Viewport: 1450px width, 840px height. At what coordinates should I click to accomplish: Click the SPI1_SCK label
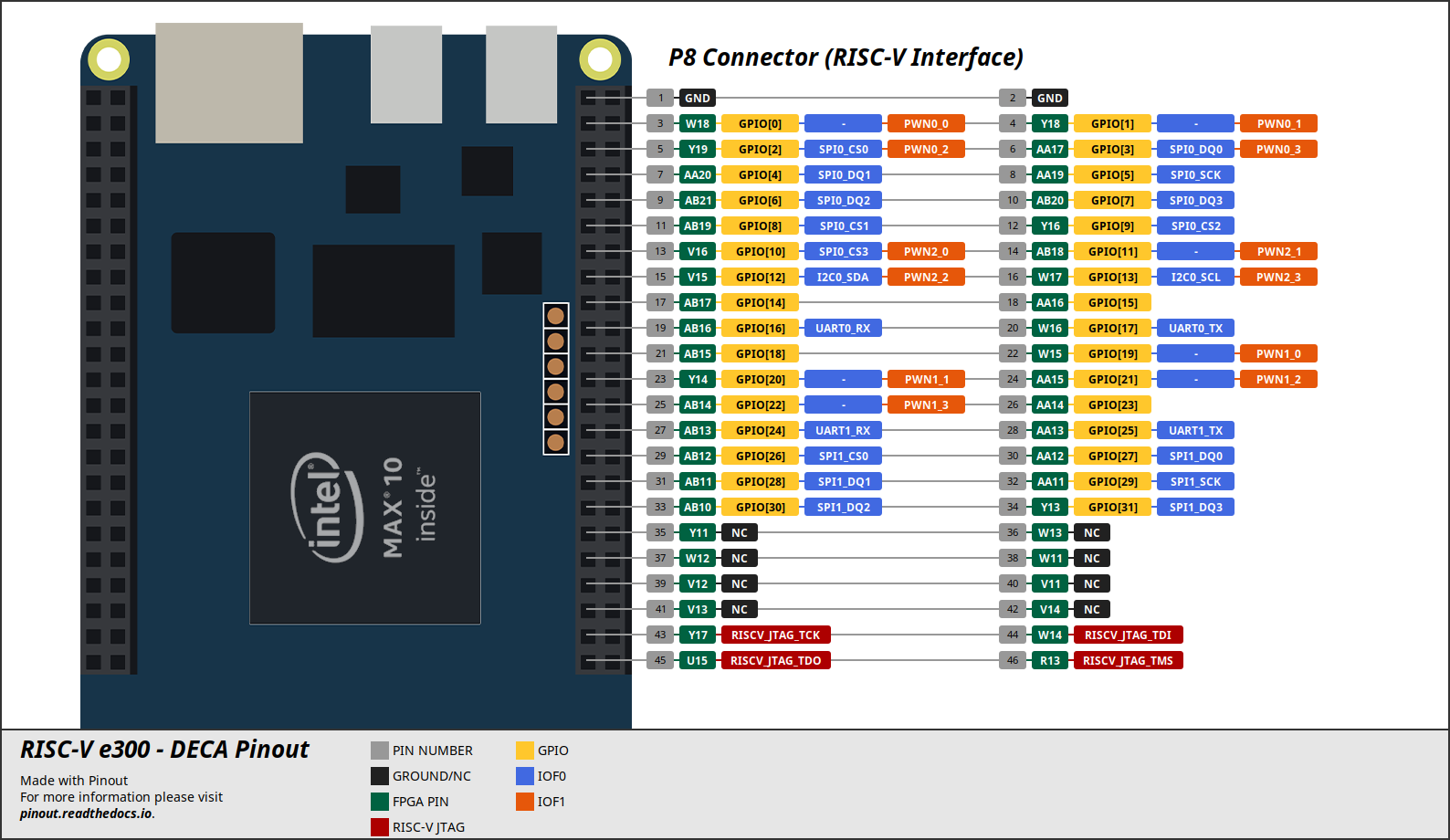1195,481
